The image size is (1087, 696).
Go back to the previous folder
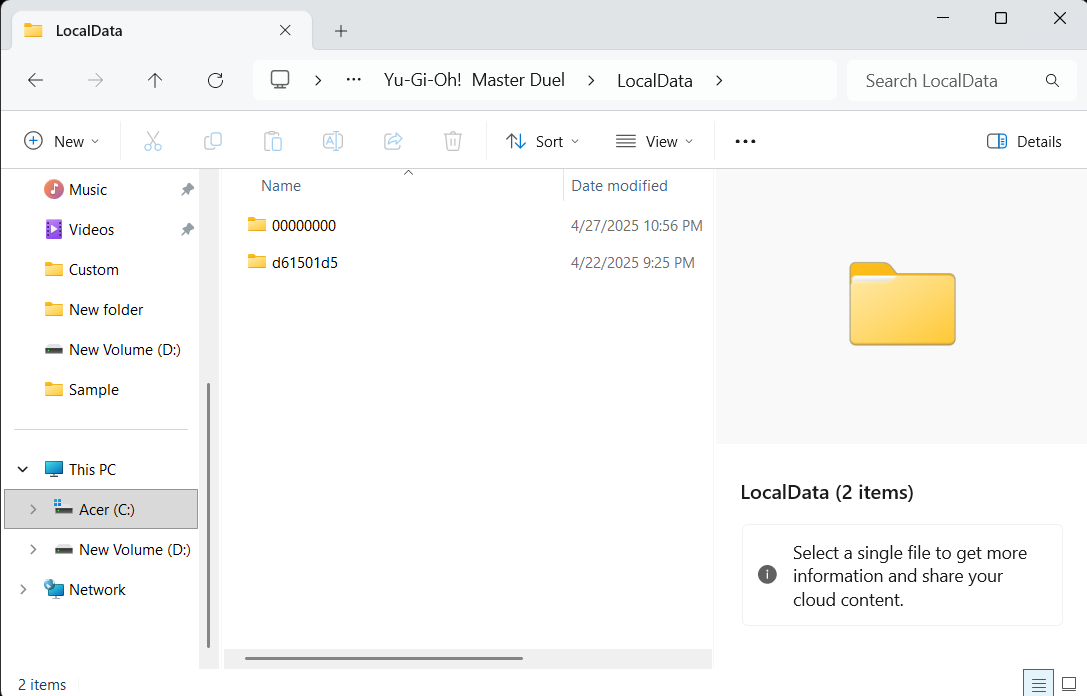coord(35,80)
